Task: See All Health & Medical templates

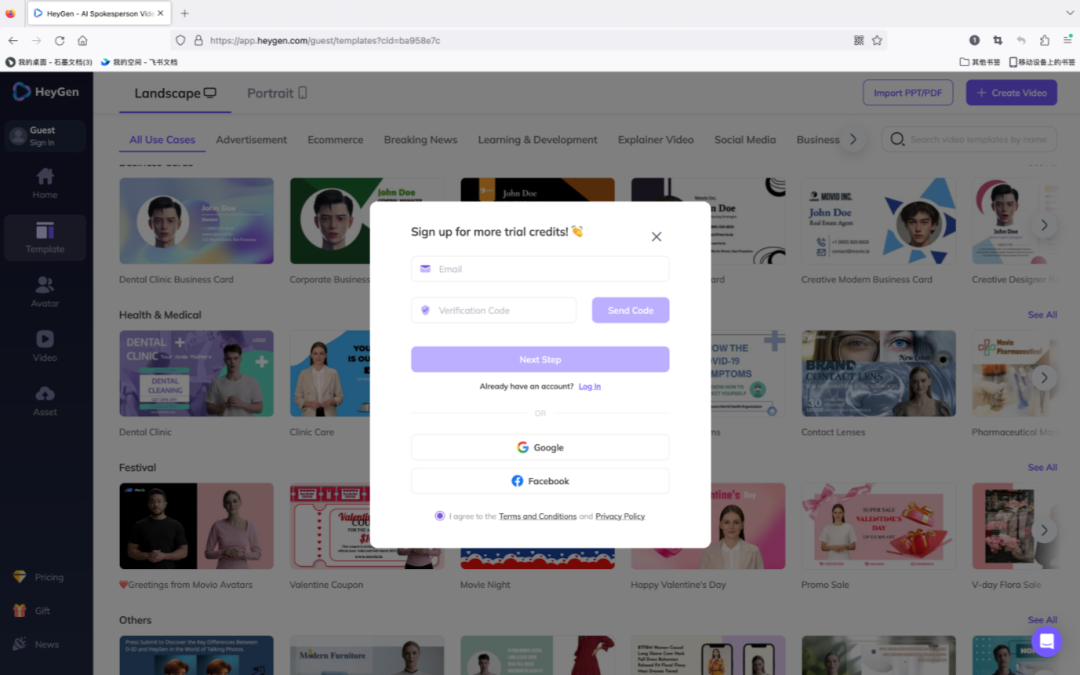Action: pos(1041,315)
